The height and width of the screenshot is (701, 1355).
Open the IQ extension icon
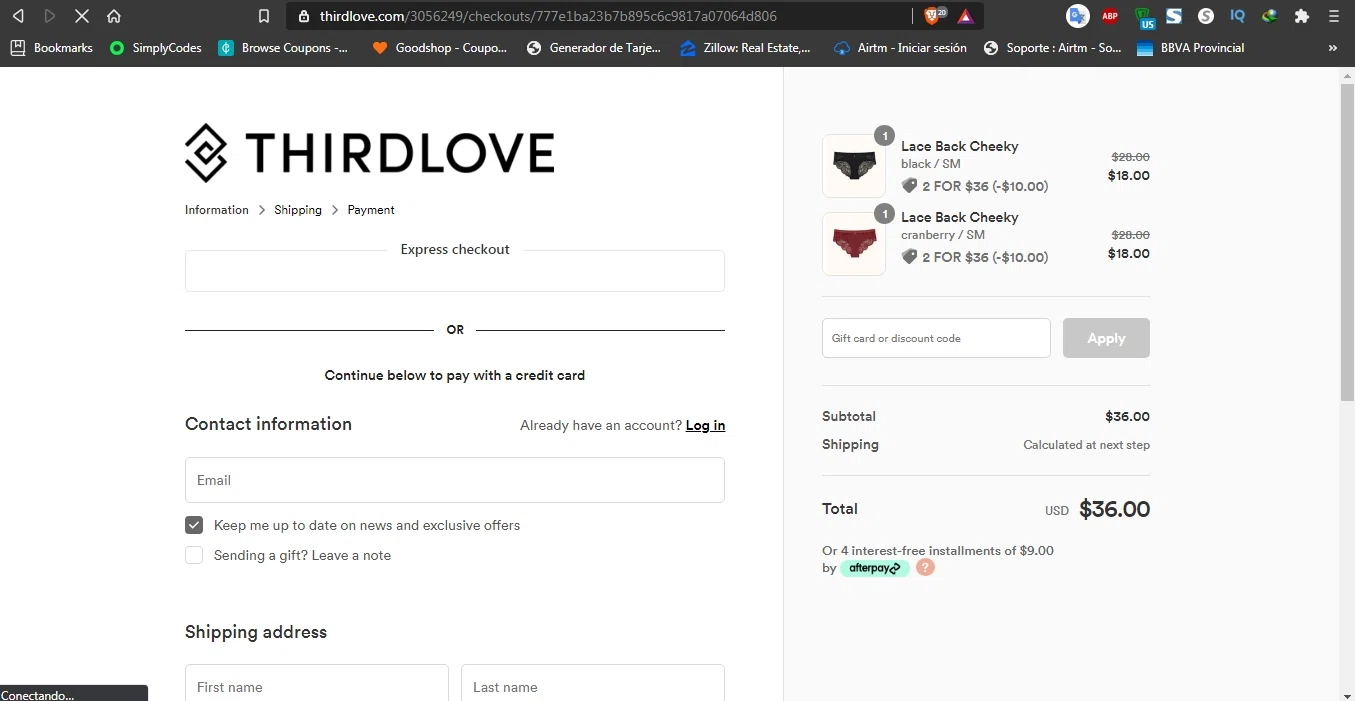tap(1238, 16)
